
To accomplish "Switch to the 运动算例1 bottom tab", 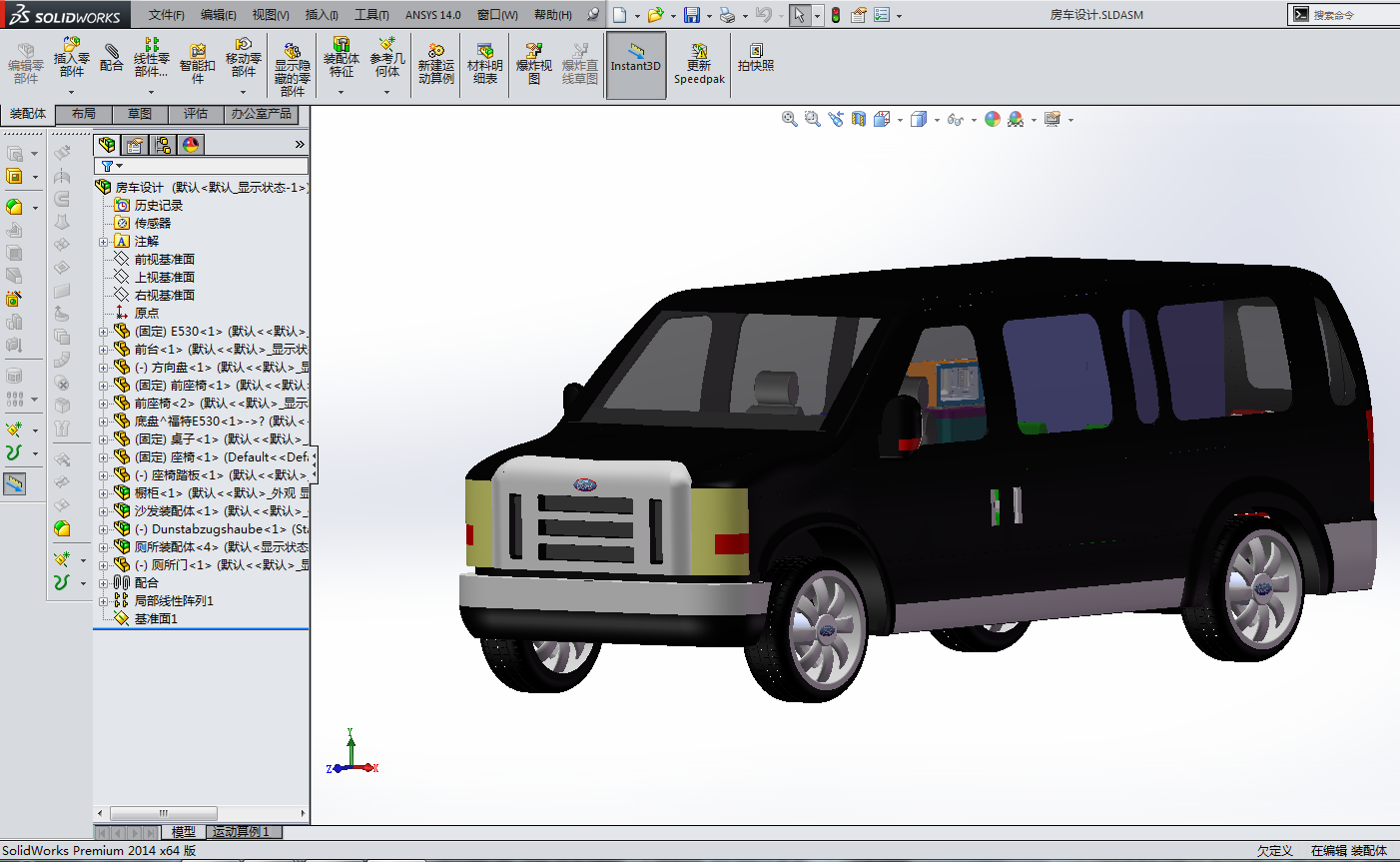I will point(242,832).
